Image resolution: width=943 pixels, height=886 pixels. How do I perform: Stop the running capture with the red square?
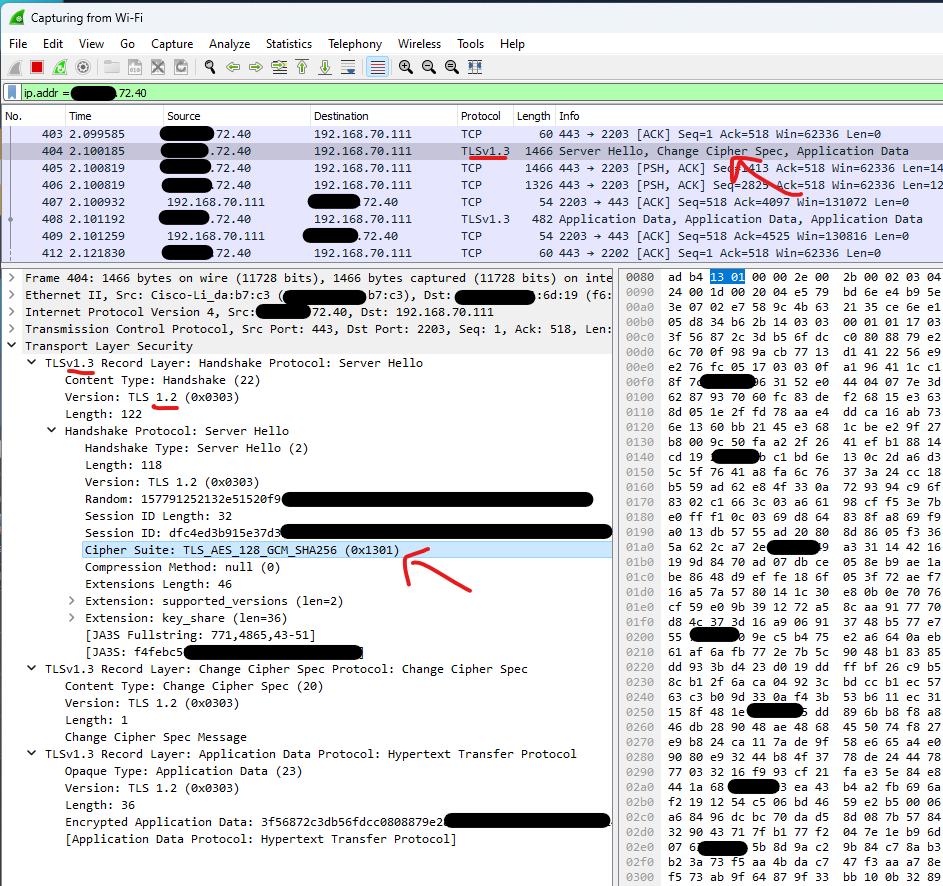tap(37, 67)
